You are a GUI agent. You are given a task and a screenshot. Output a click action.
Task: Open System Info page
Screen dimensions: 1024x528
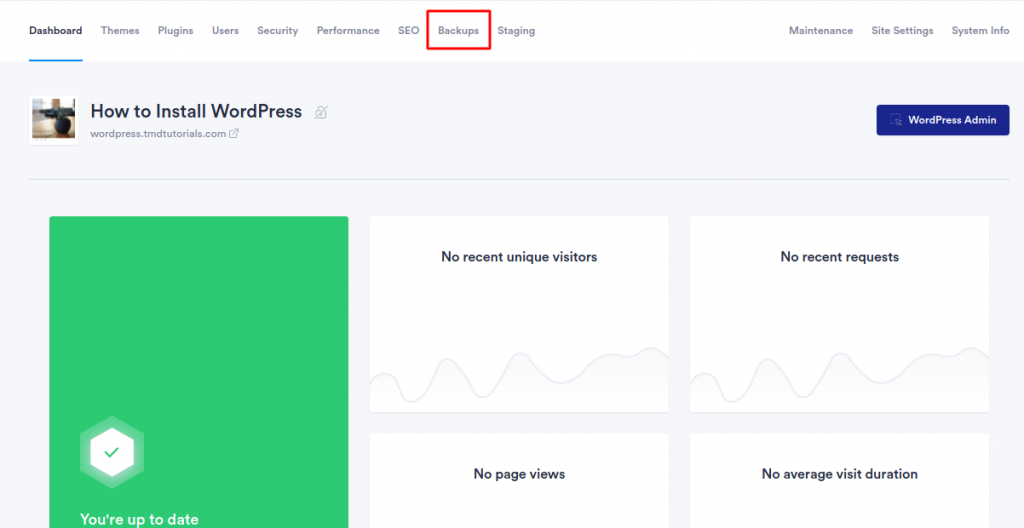tap(980, 31)
